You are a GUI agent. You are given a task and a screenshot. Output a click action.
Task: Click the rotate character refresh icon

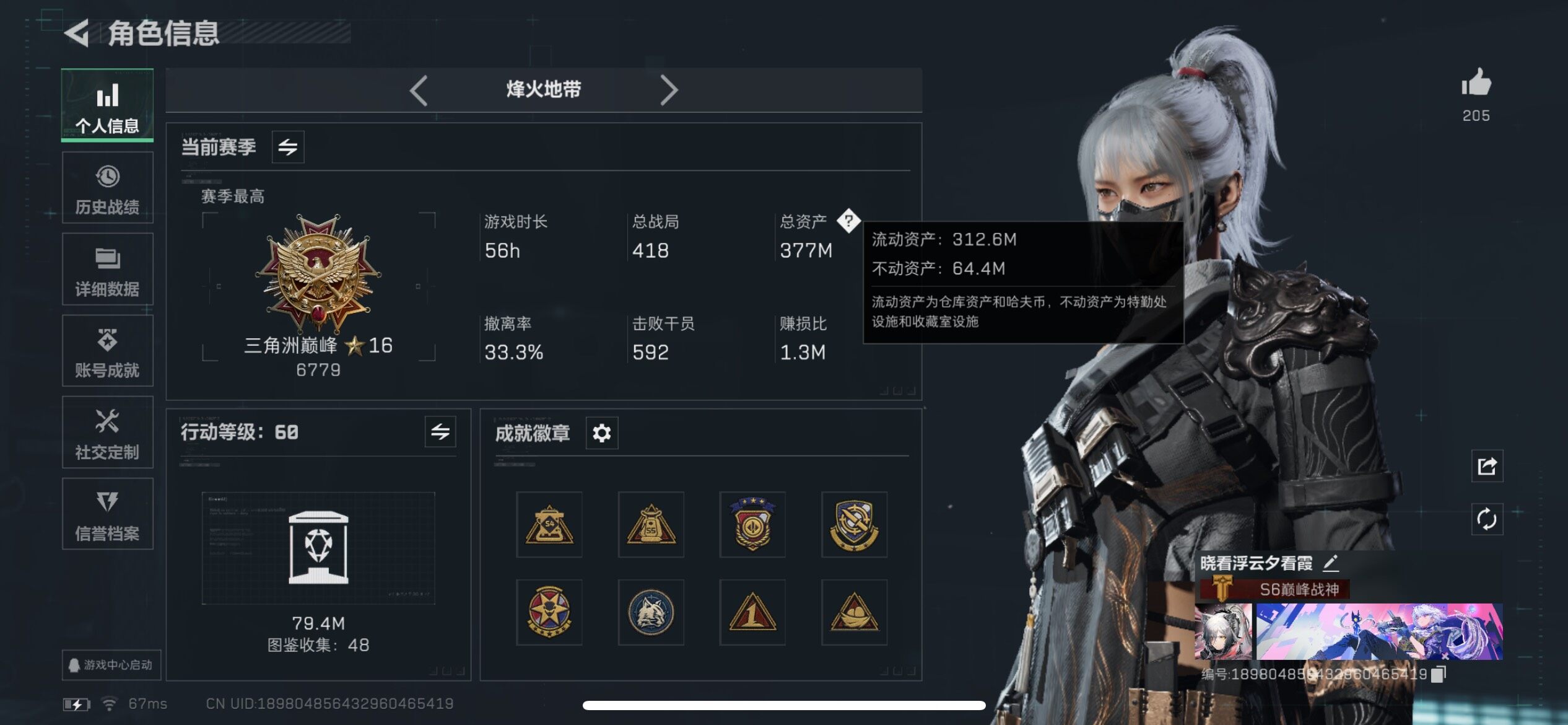[x=1487, y=519]
